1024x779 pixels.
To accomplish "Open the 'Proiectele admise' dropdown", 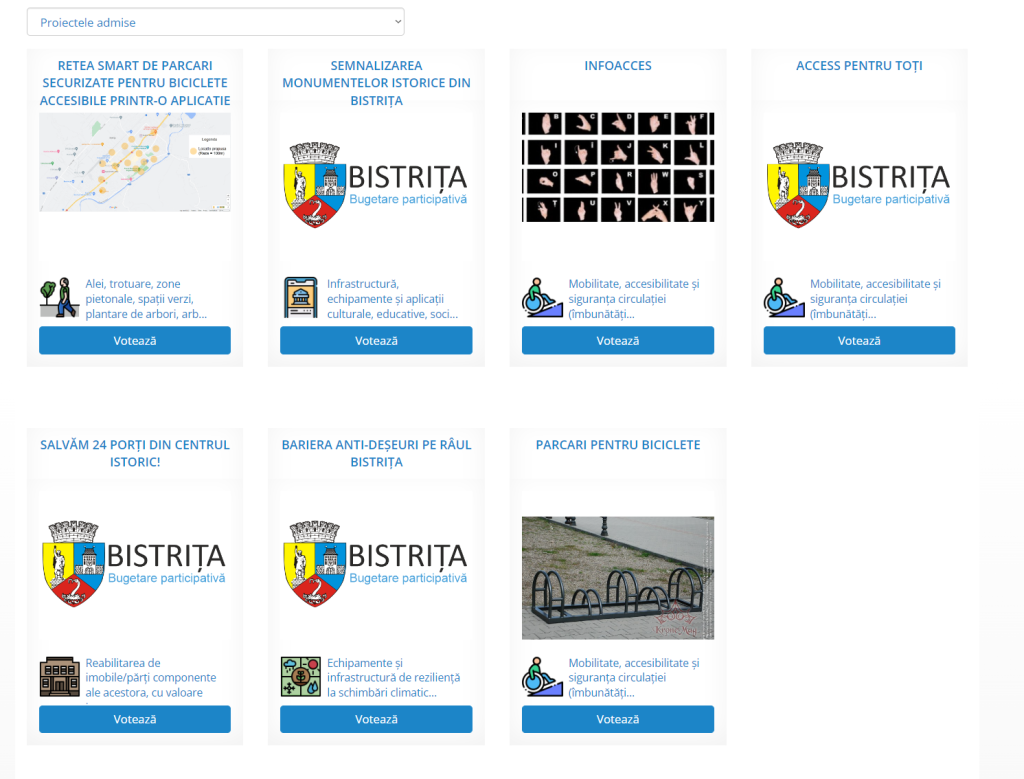I will 215,22.
